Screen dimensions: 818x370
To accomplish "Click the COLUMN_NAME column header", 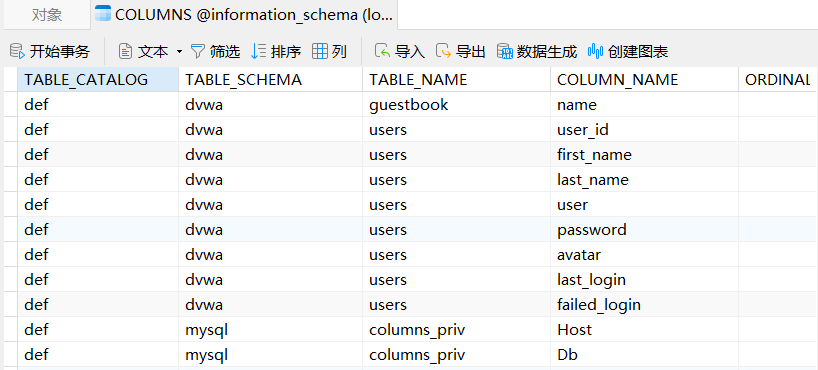I will (644, 79).
